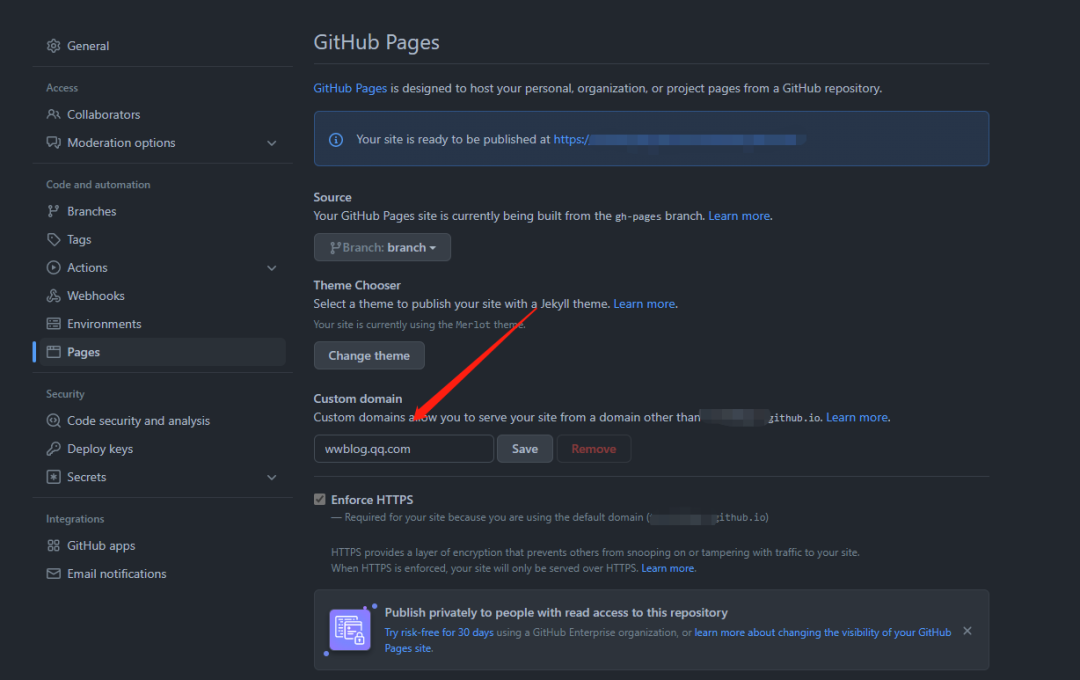Click Learn more in Source section
Screen dimensions: 1080x680
coord(739,216)
